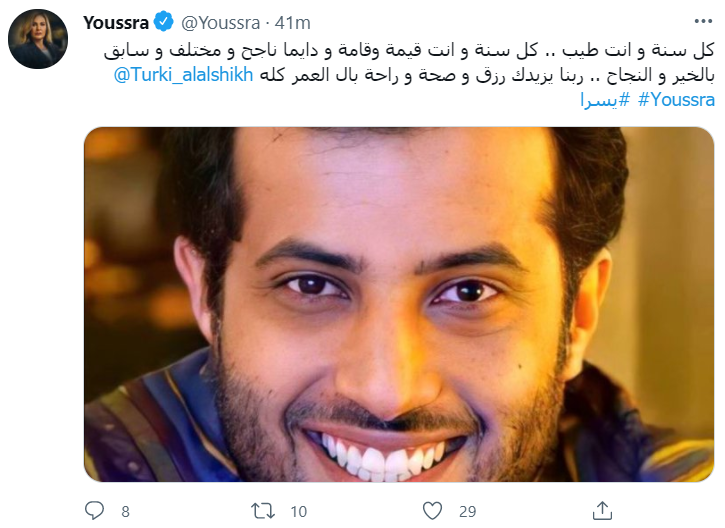This screenshot has width=725, height=528.
Task: Open the reply speech bubble icon
Action: point(94,510)
